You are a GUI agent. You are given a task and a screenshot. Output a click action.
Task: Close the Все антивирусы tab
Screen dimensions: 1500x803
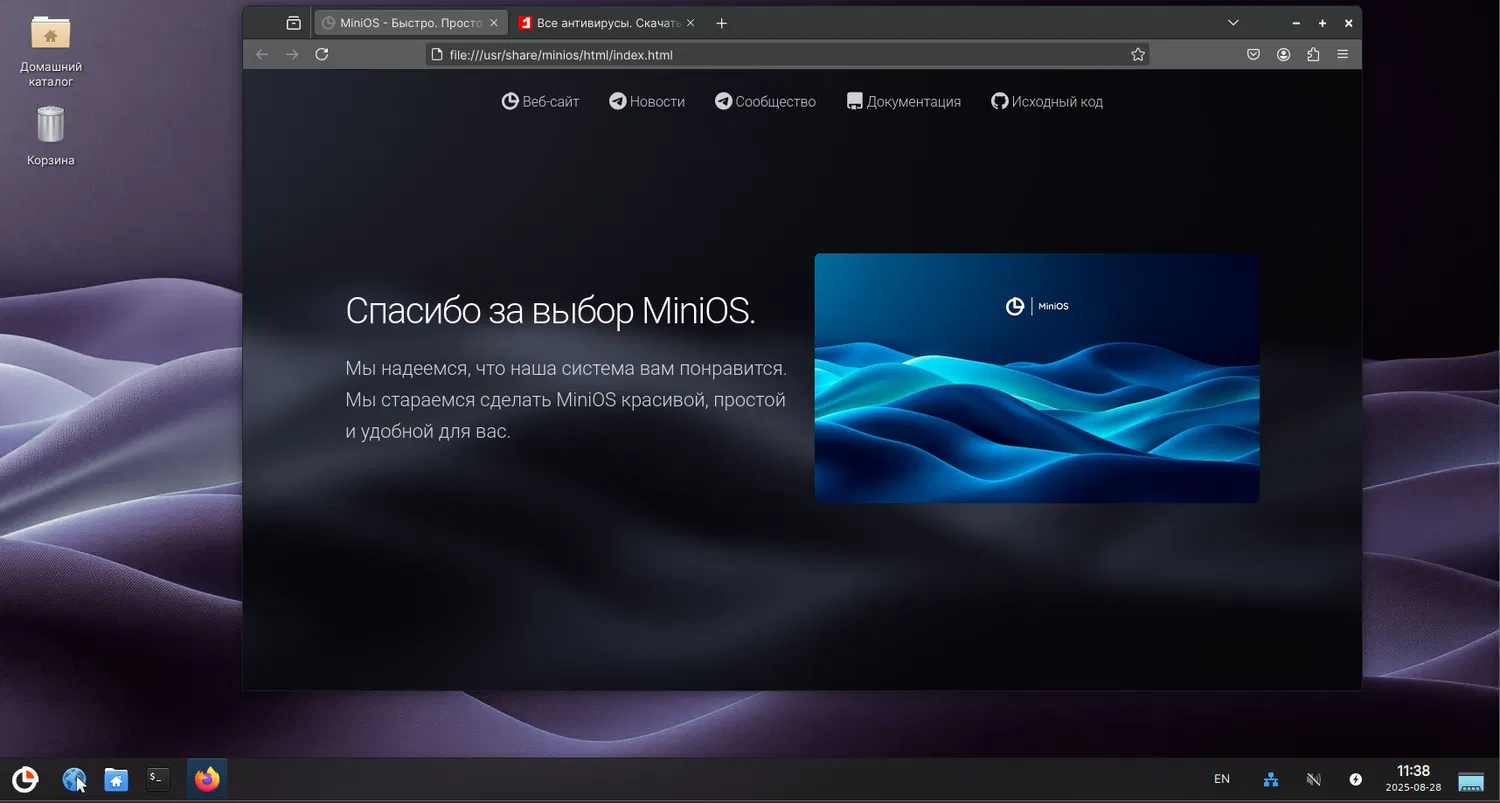tap(692, 23)
